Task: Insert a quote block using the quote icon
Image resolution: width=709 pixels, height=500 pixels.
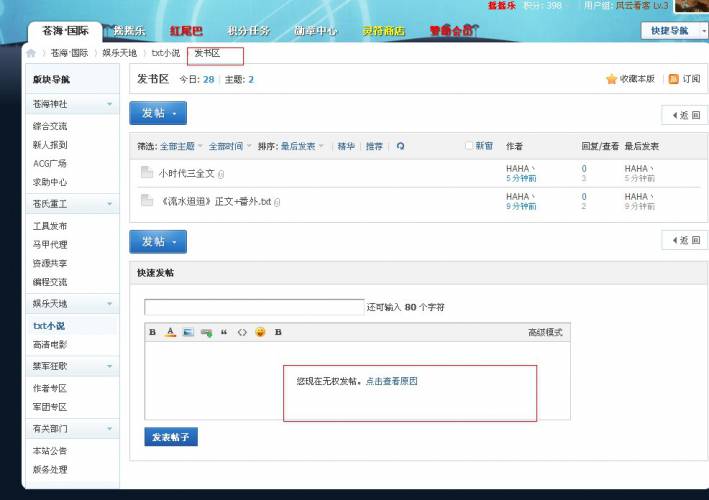Action: (x=224, y=332)
